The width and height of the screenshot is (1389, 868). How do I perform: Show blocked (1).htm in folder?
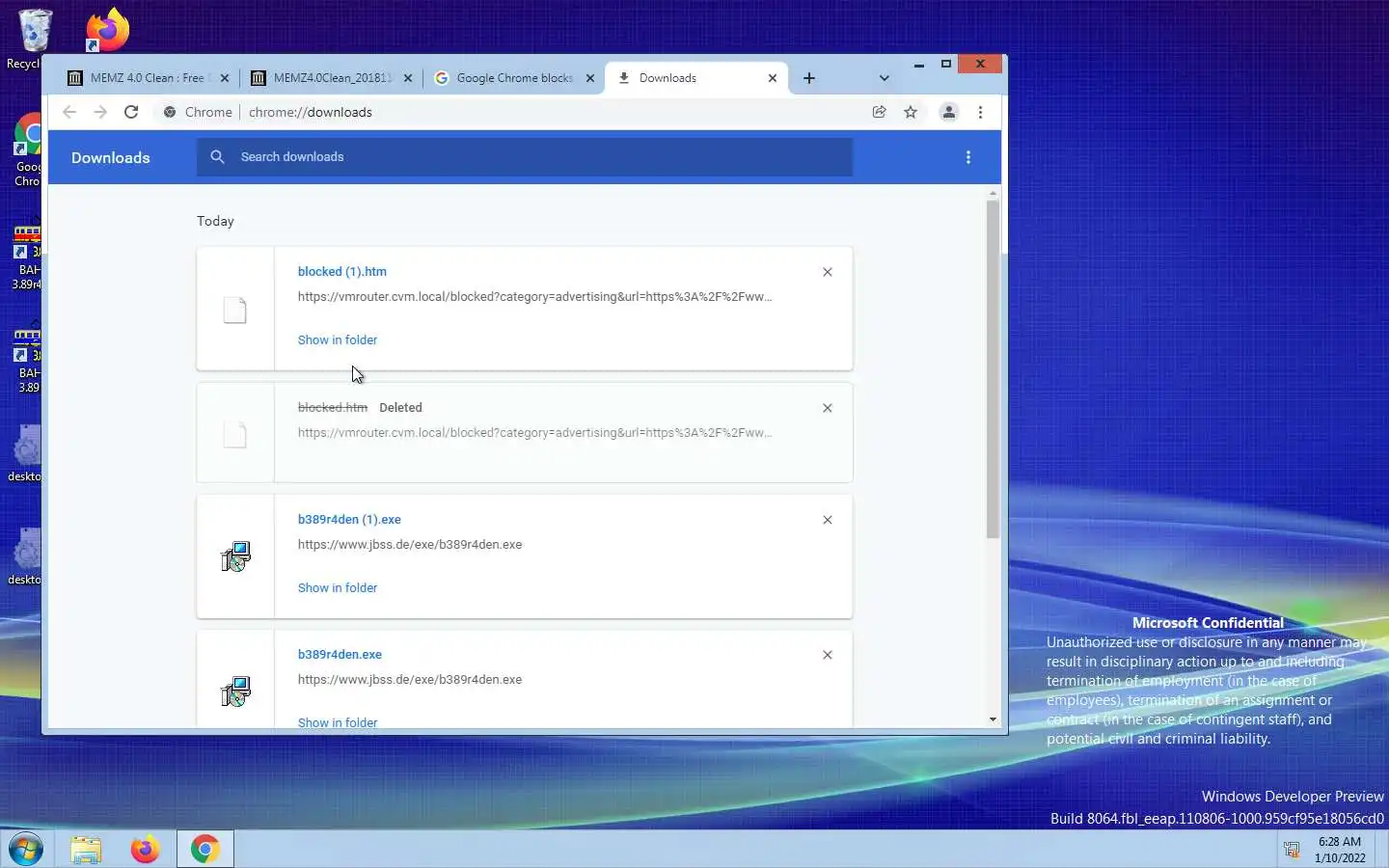[338, 340]
